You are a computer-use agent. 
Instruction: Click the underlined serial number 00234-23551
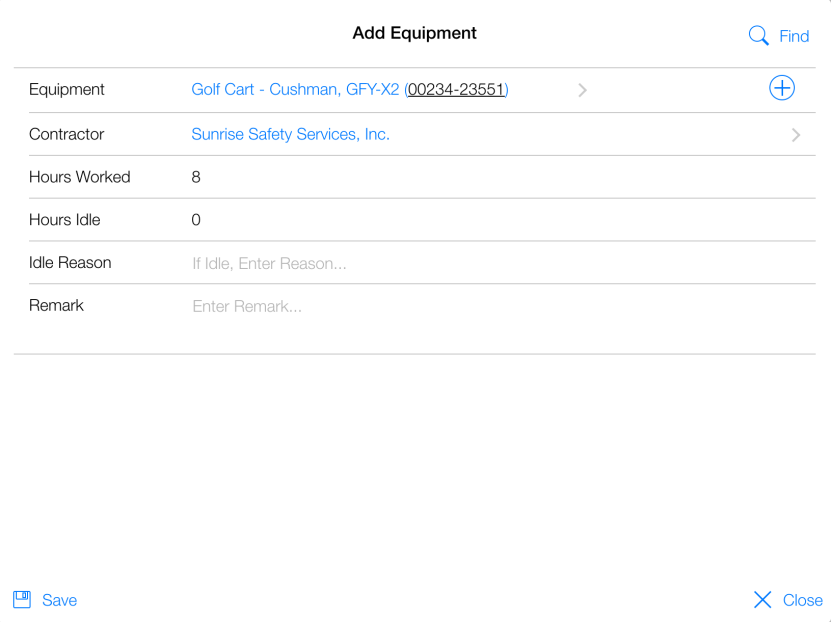tap(457, 90)
